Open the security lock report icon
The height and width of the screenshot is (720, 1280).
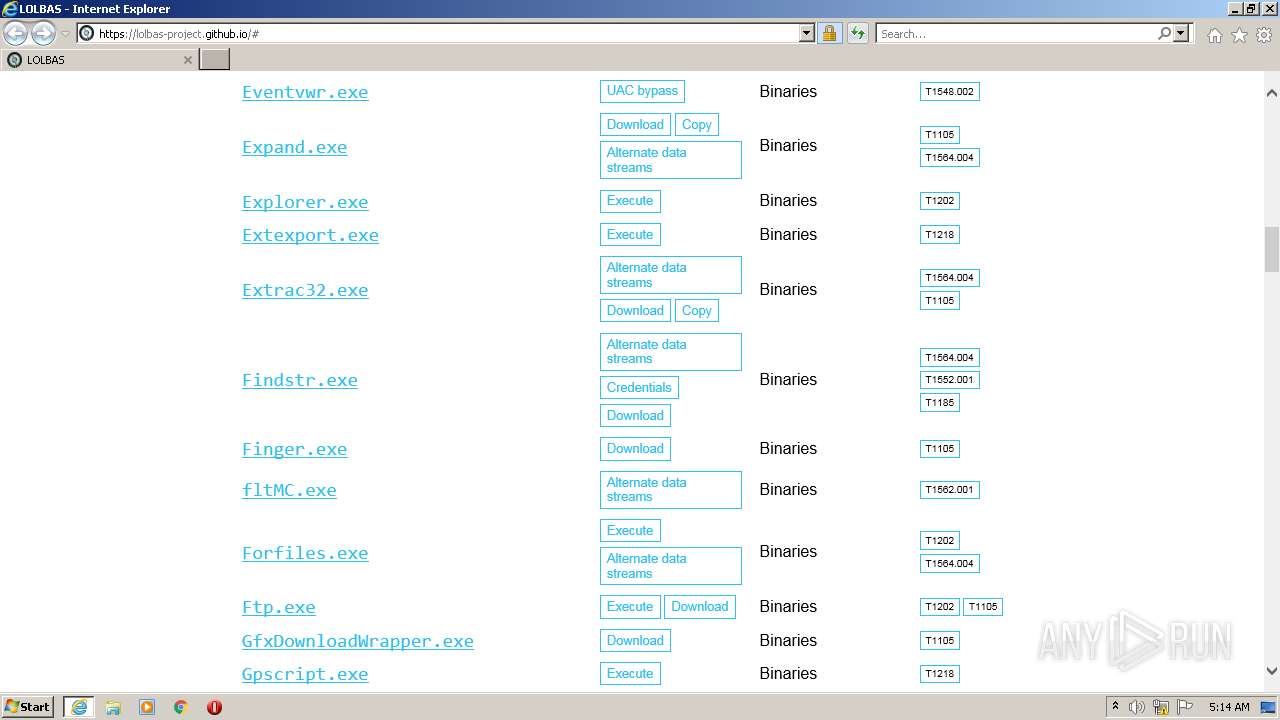tap(829, 34)
